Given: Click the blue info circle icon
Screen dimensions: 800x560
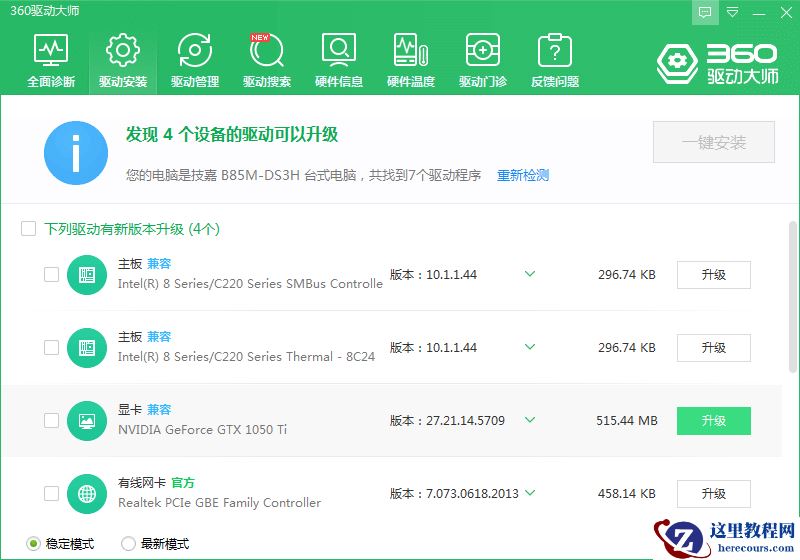Looking at the screenshot, I should pos(76,152).
